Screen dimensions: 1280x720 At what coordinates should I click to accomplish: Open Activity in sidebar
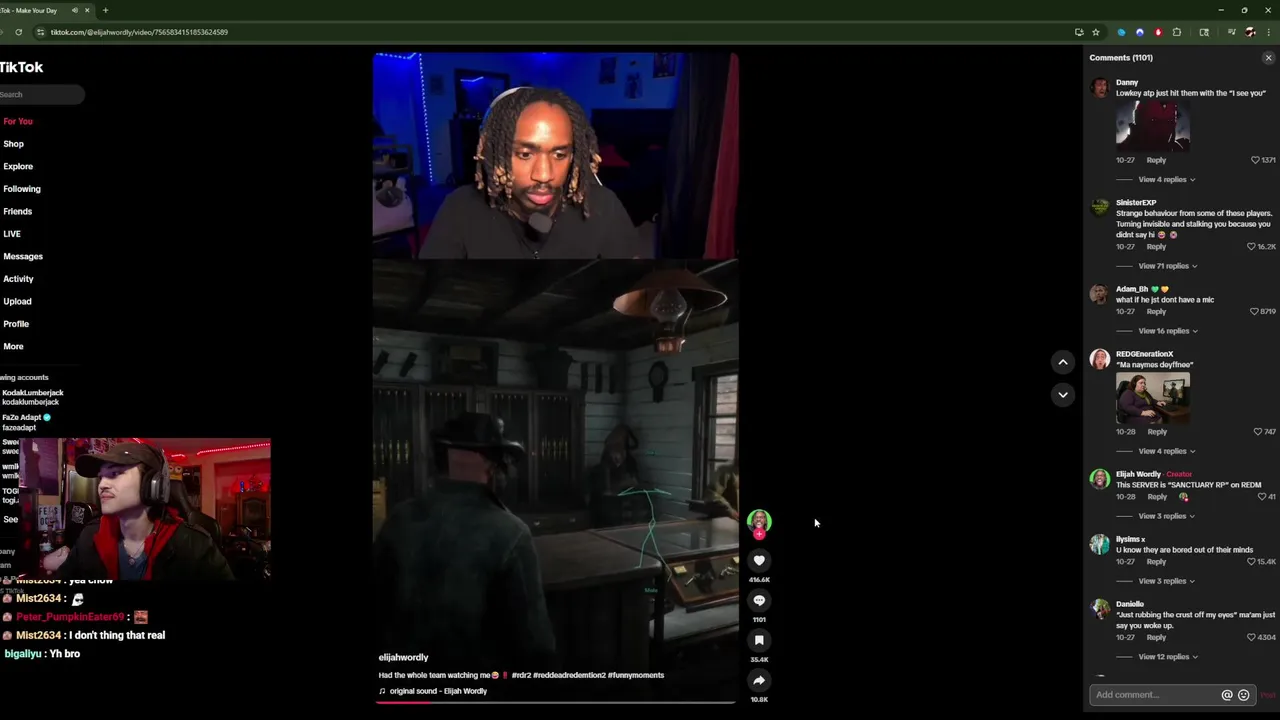18,279
